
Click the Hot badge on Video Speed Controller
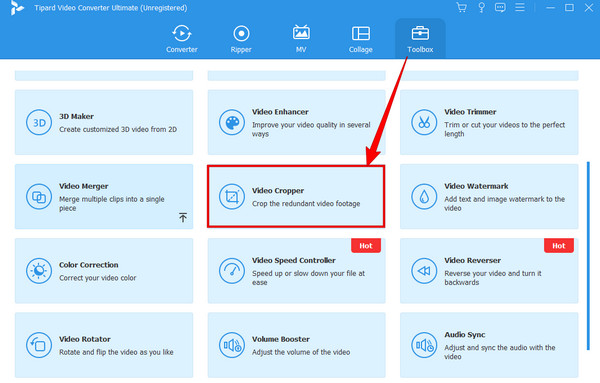coord(366,246)
